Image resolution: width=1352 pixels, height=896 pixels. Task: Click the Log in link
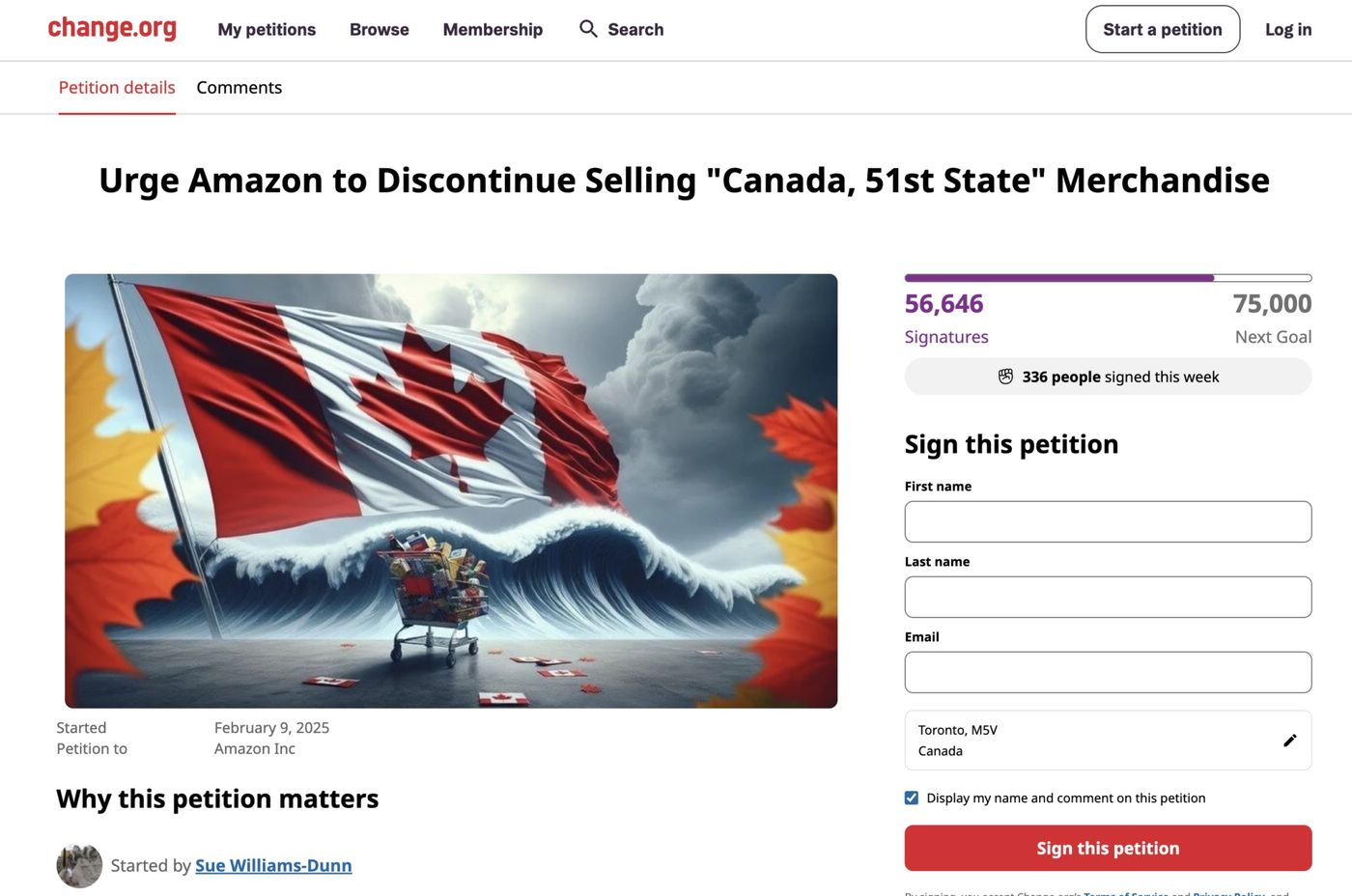1288,29
